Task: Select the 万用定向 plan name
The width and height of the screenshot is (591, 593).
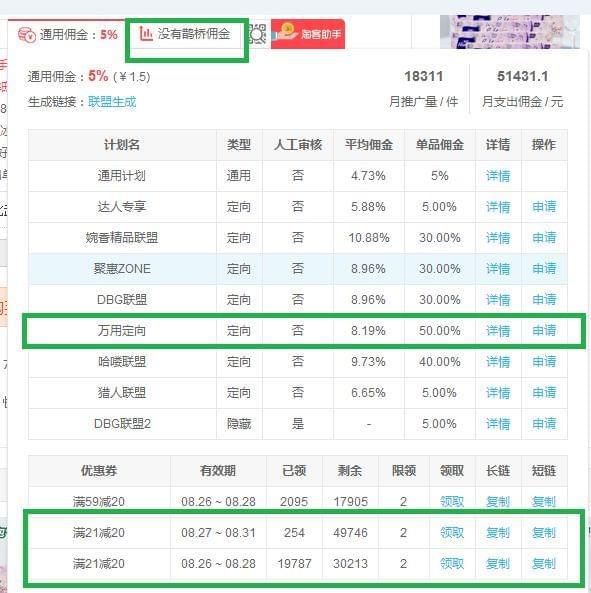Action: (122, 331)
